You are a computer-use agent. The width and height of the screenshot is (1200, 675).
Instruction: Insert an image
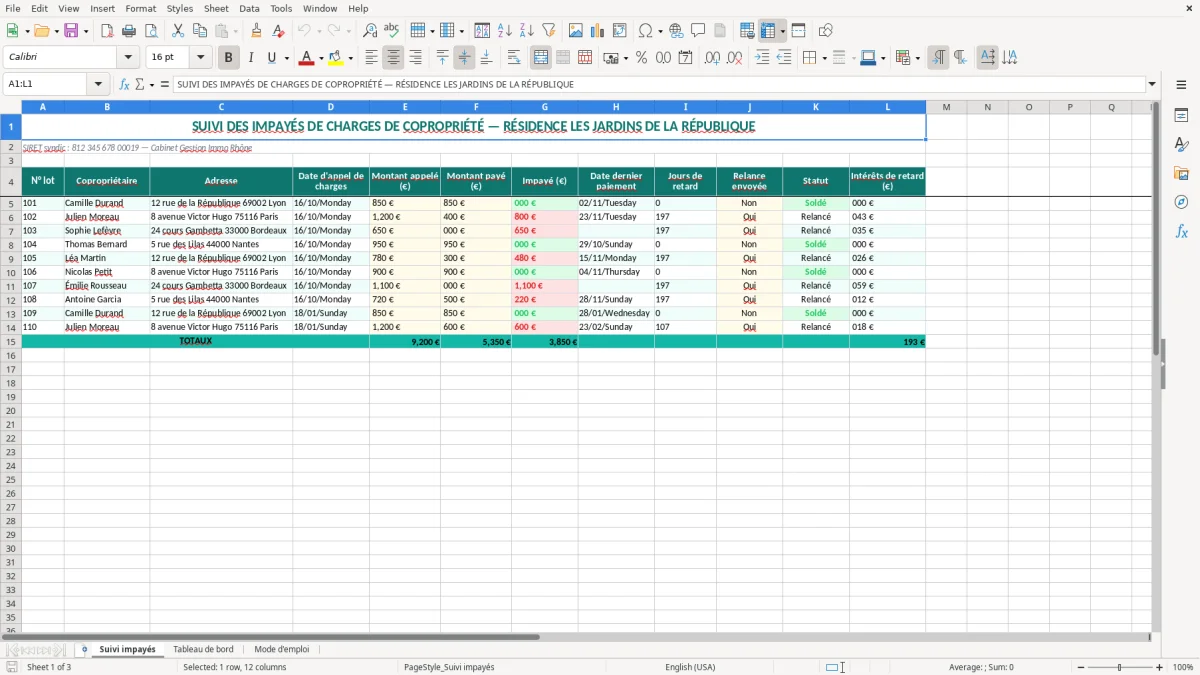click(576, 31)
